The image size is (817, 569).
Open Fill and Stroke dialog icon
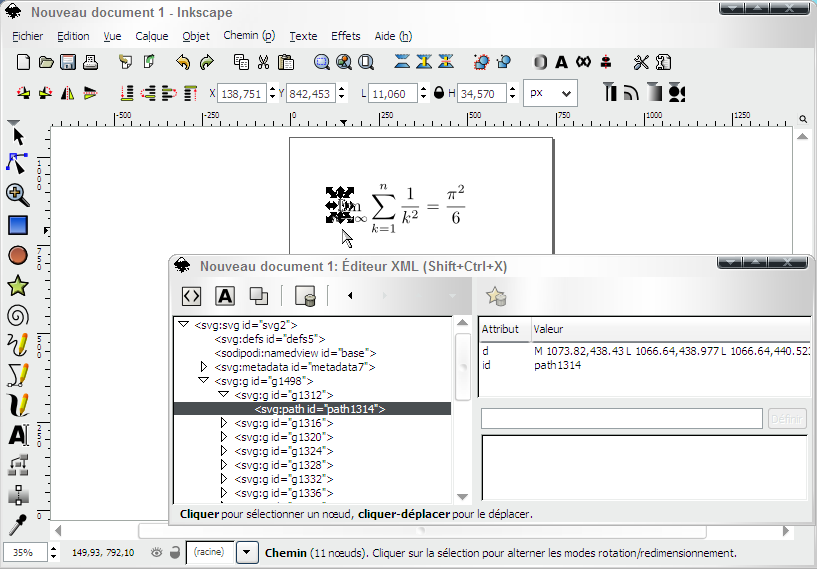click(540, 63)
